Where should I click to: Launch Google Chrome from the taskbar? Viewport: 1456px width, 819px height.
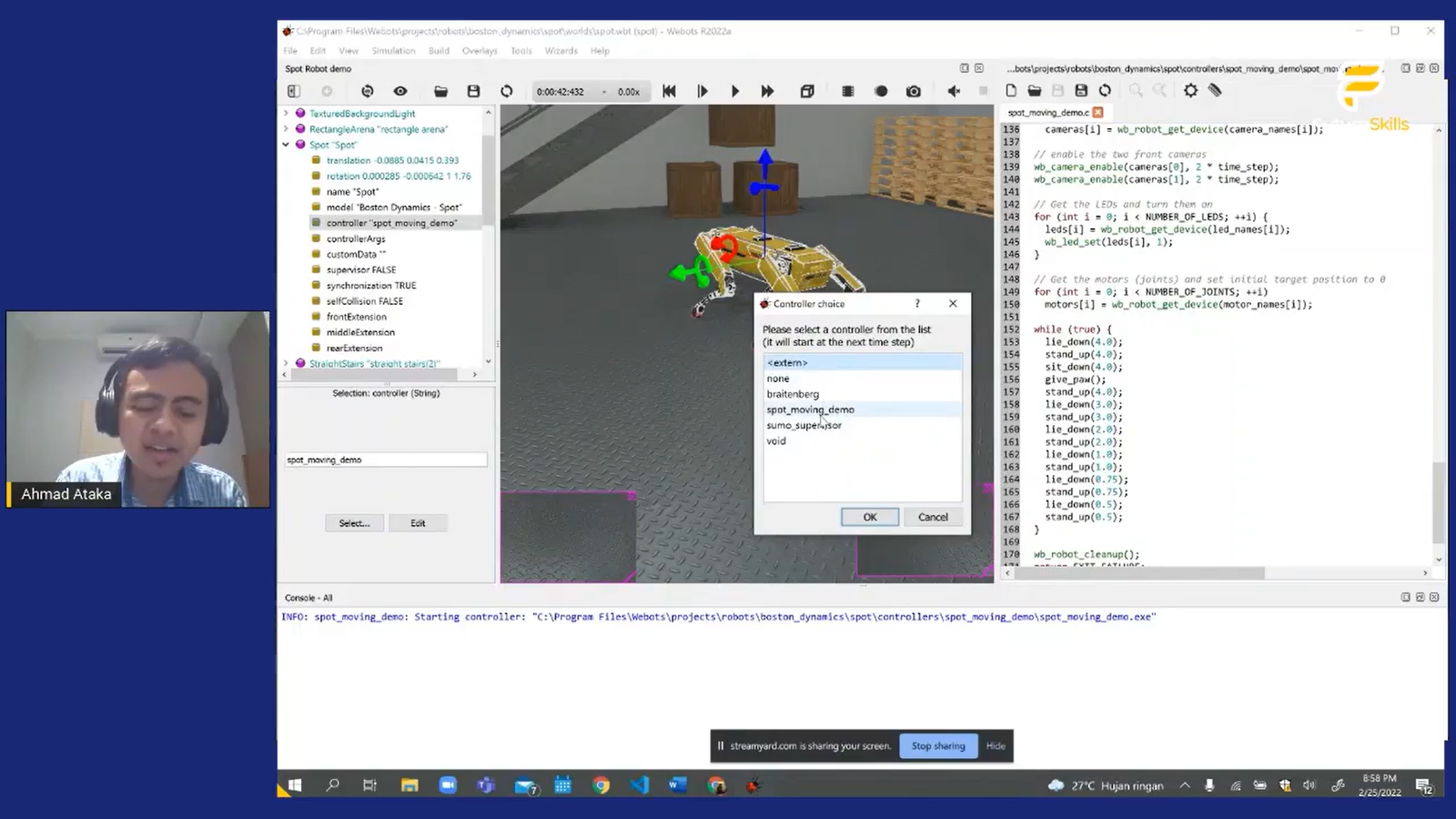point(601,784)
